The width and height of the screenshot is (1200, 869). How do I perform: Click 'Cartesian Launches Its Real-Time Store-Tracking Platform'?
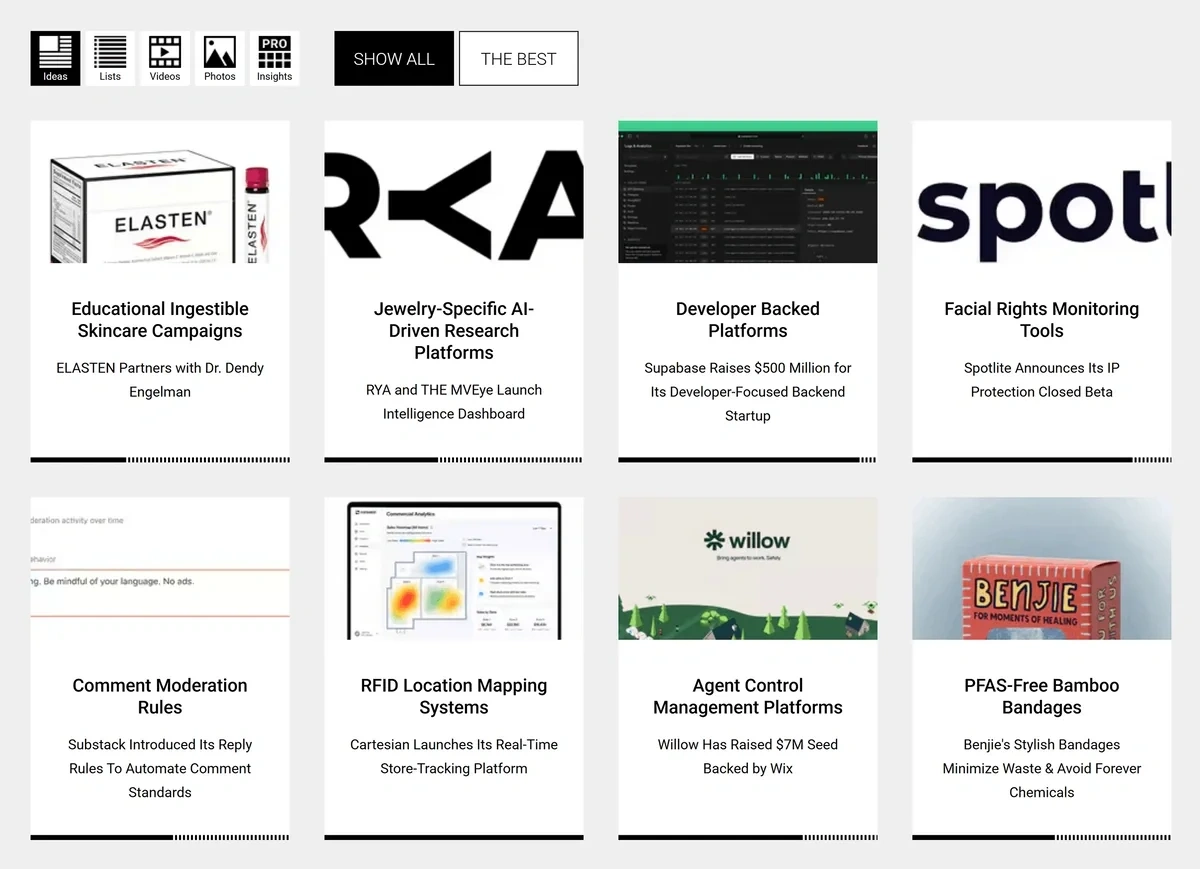[x=454, y=756]
